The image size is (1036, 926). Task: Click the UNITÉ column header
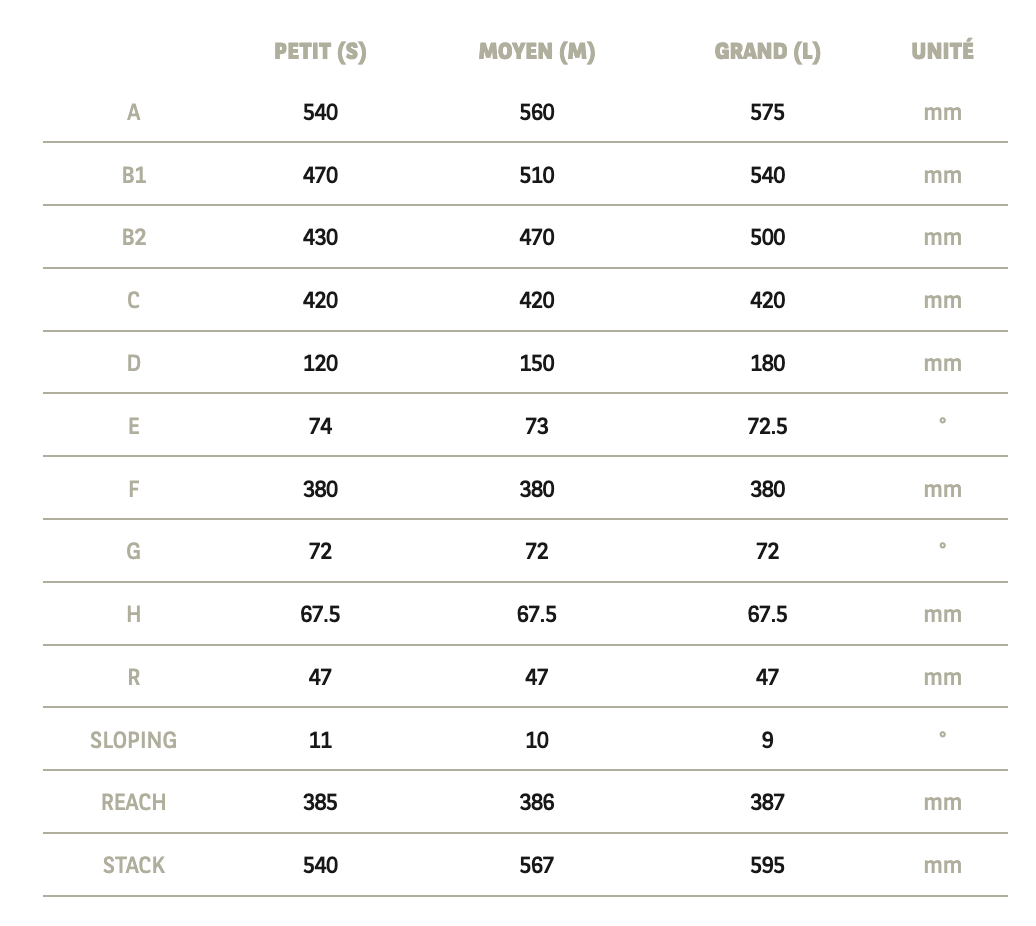coord(942,50)
